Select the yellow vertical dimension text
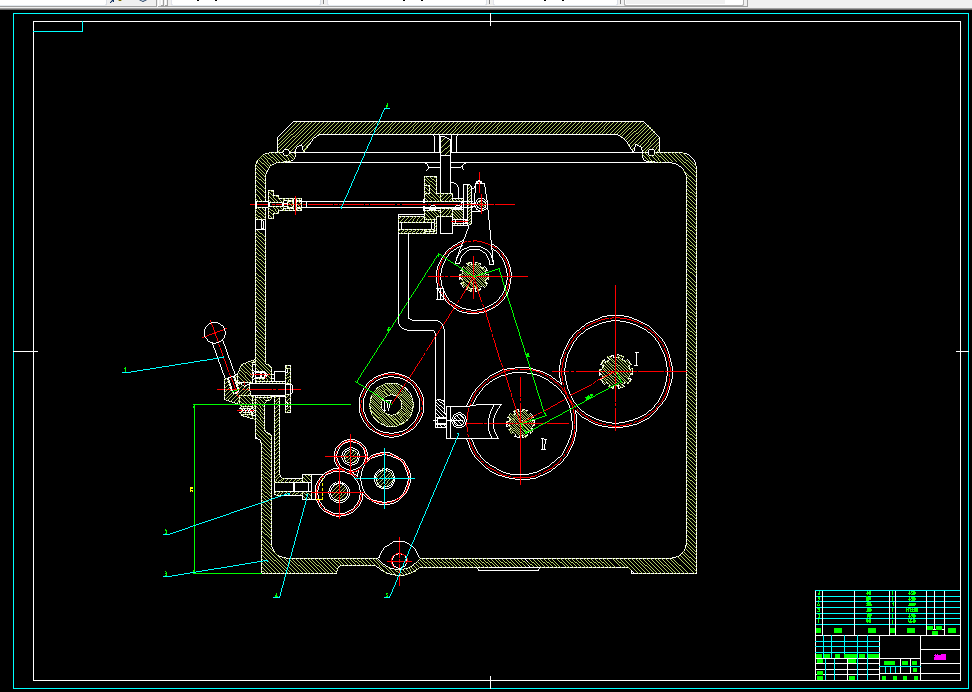This screenshot has height=692, width=972. 192,490
